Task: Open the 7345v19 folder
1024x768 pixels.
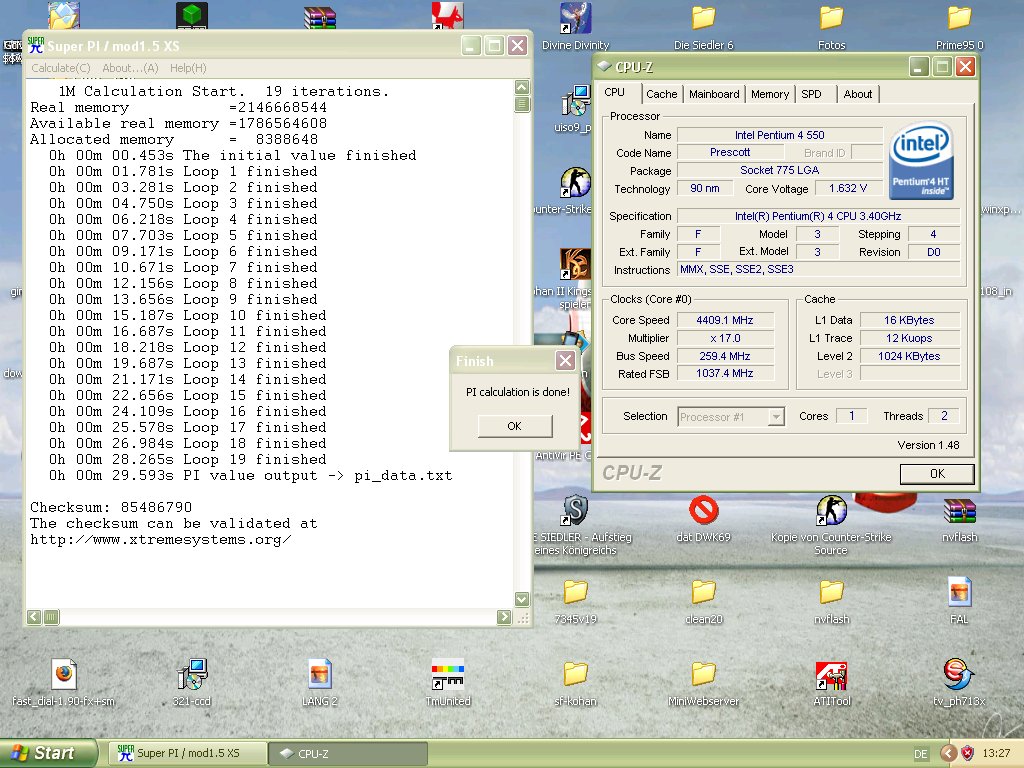Action: (575, 592)
